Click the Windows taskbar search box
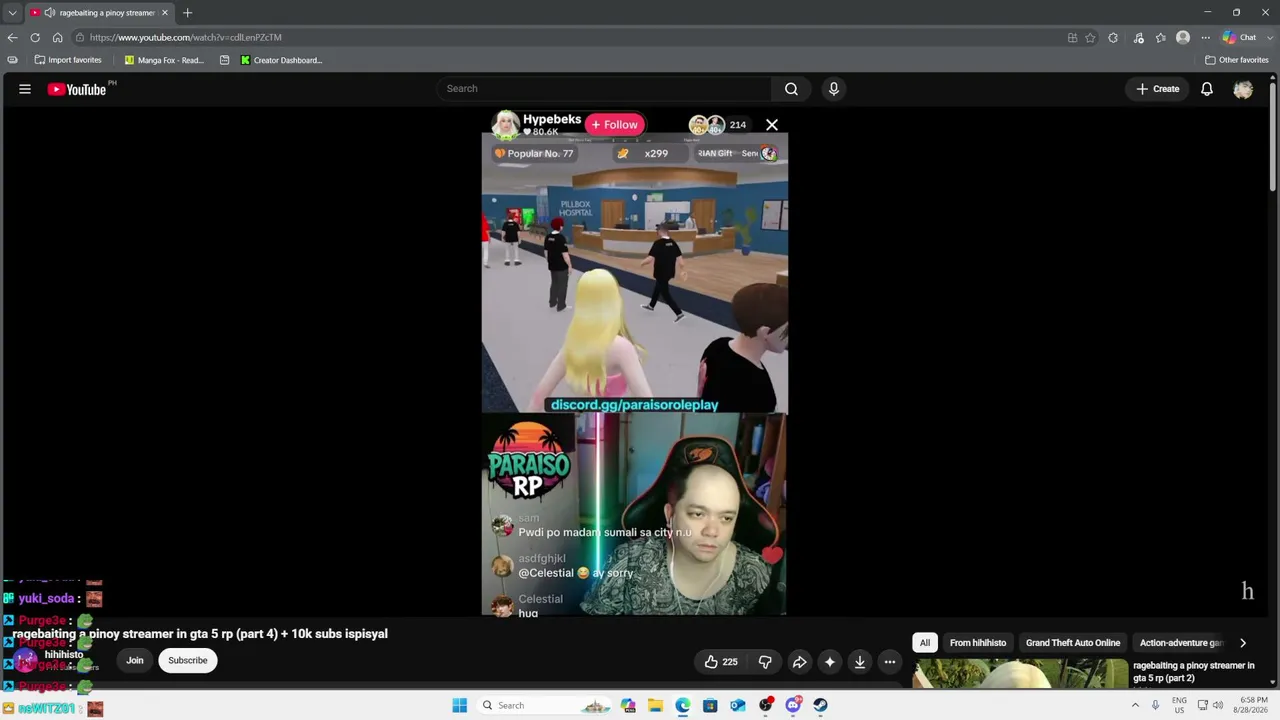This screenshot has height=720, width=1280. coord(545,706)
